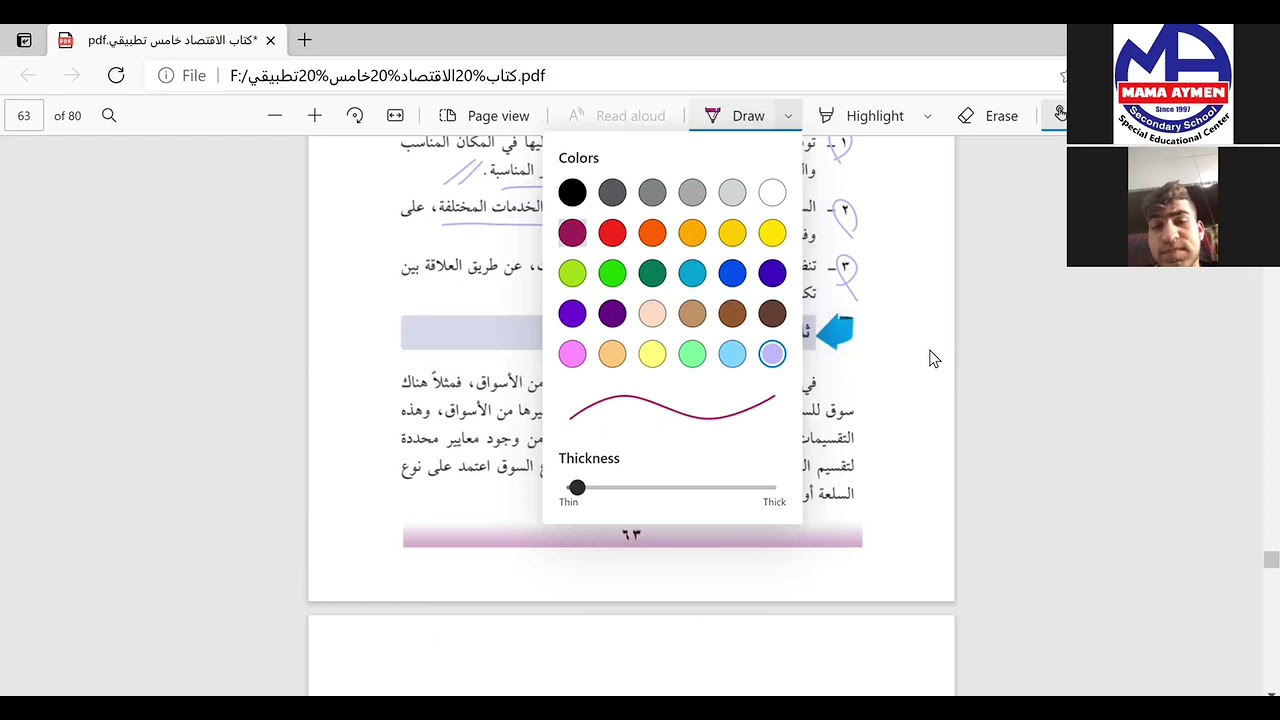Pick the dark teal green swatch

[x=652, y=273]
